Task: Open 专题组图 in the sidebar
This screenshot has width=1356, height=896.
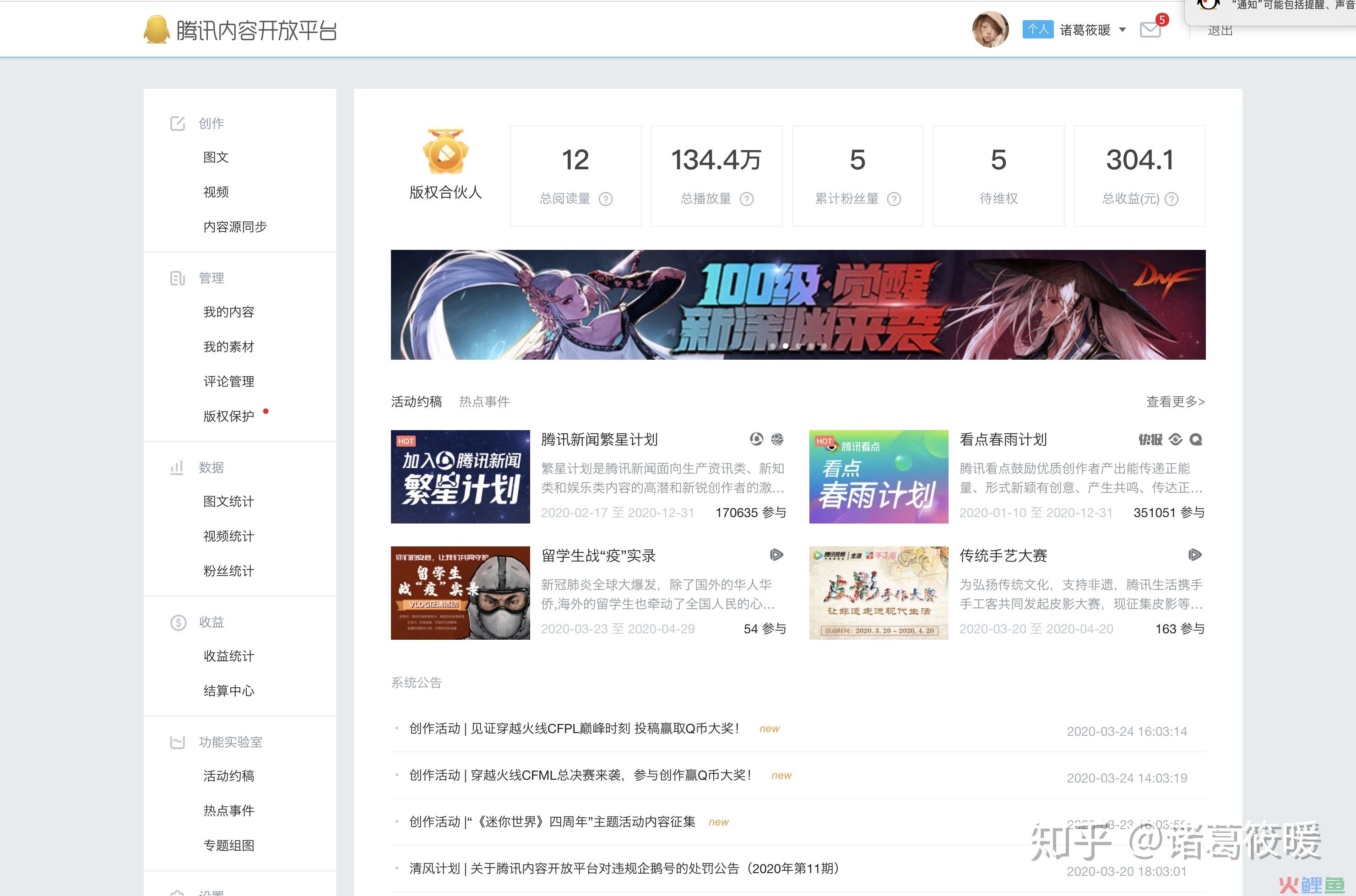Action: click(x=228, y=846)
